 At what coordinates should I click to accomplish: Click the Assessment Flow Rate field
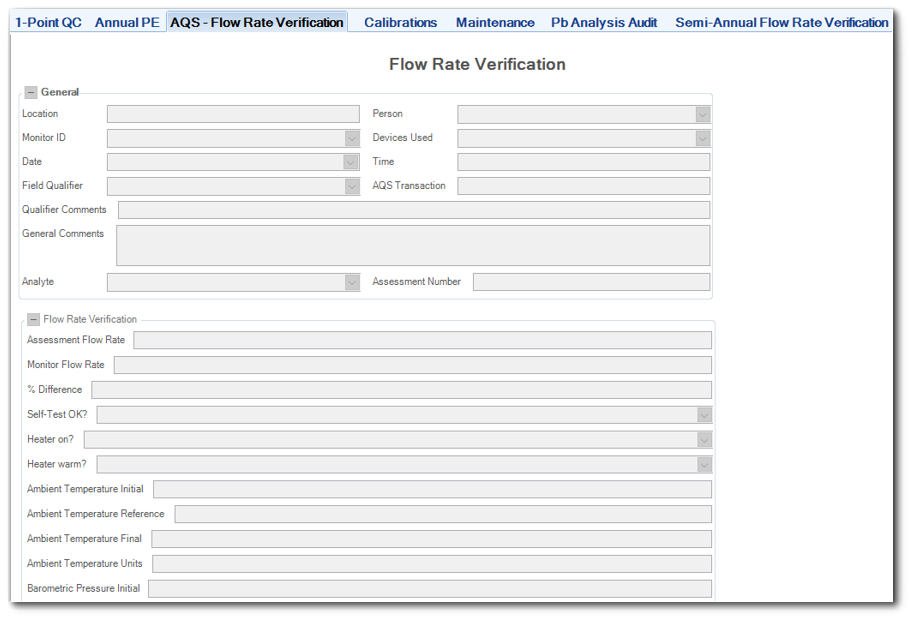(x=422, y=340)
